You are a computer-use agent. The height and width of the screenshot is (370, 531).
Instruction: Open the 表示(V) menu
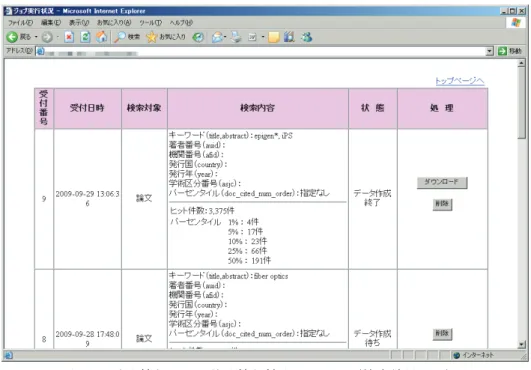(79, 23)
